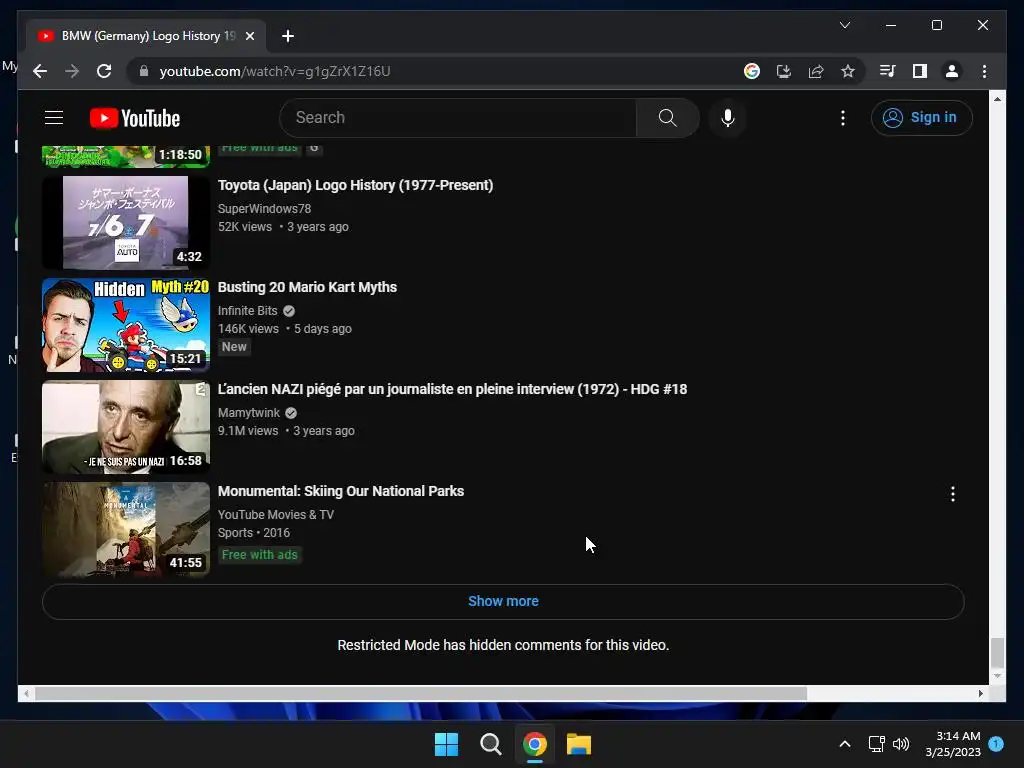Go back with Chrome's back arrow
The image size is (1024, 768).
click(40, 71)
